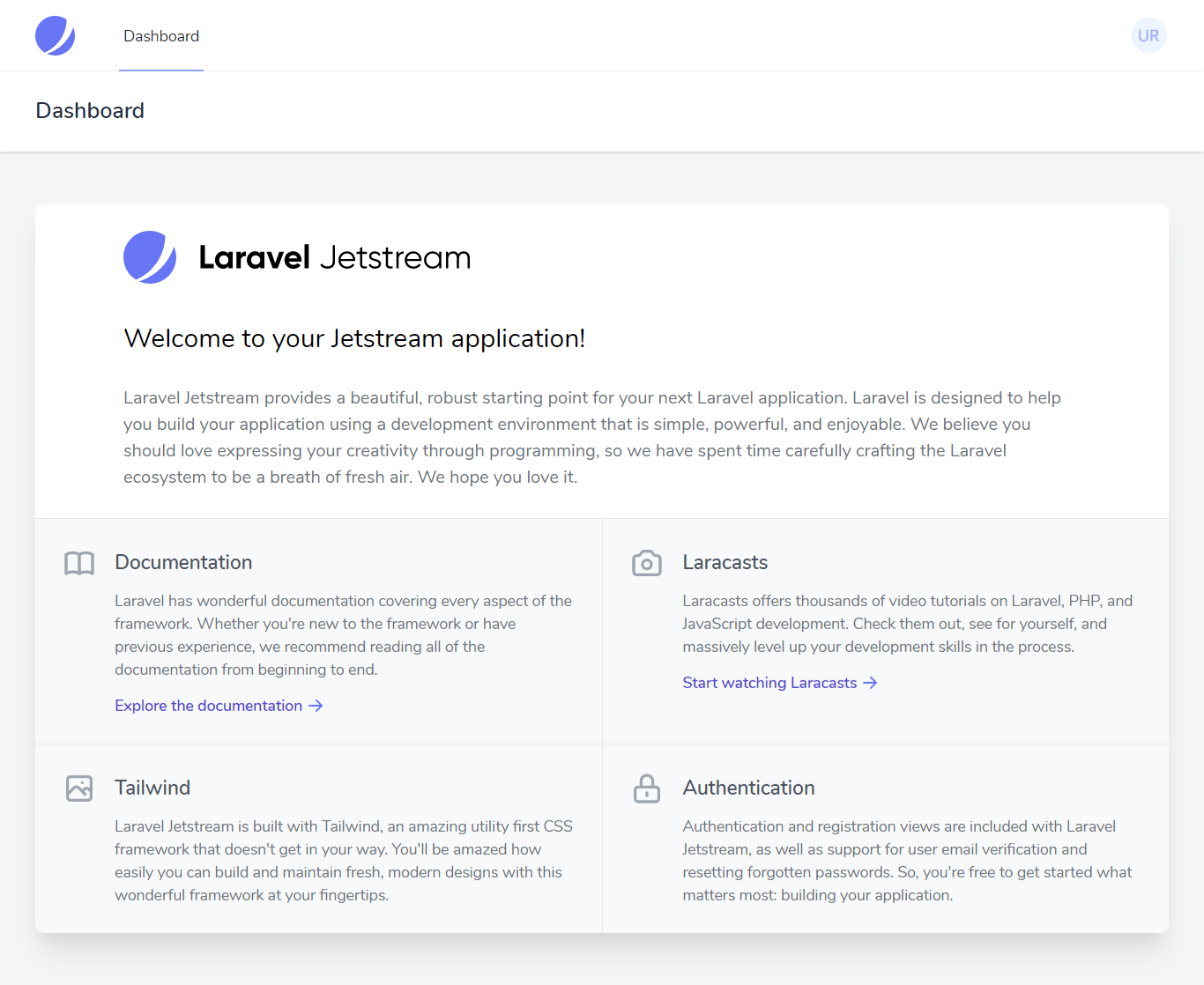Click the Tailwind image icon

[79, 789]
